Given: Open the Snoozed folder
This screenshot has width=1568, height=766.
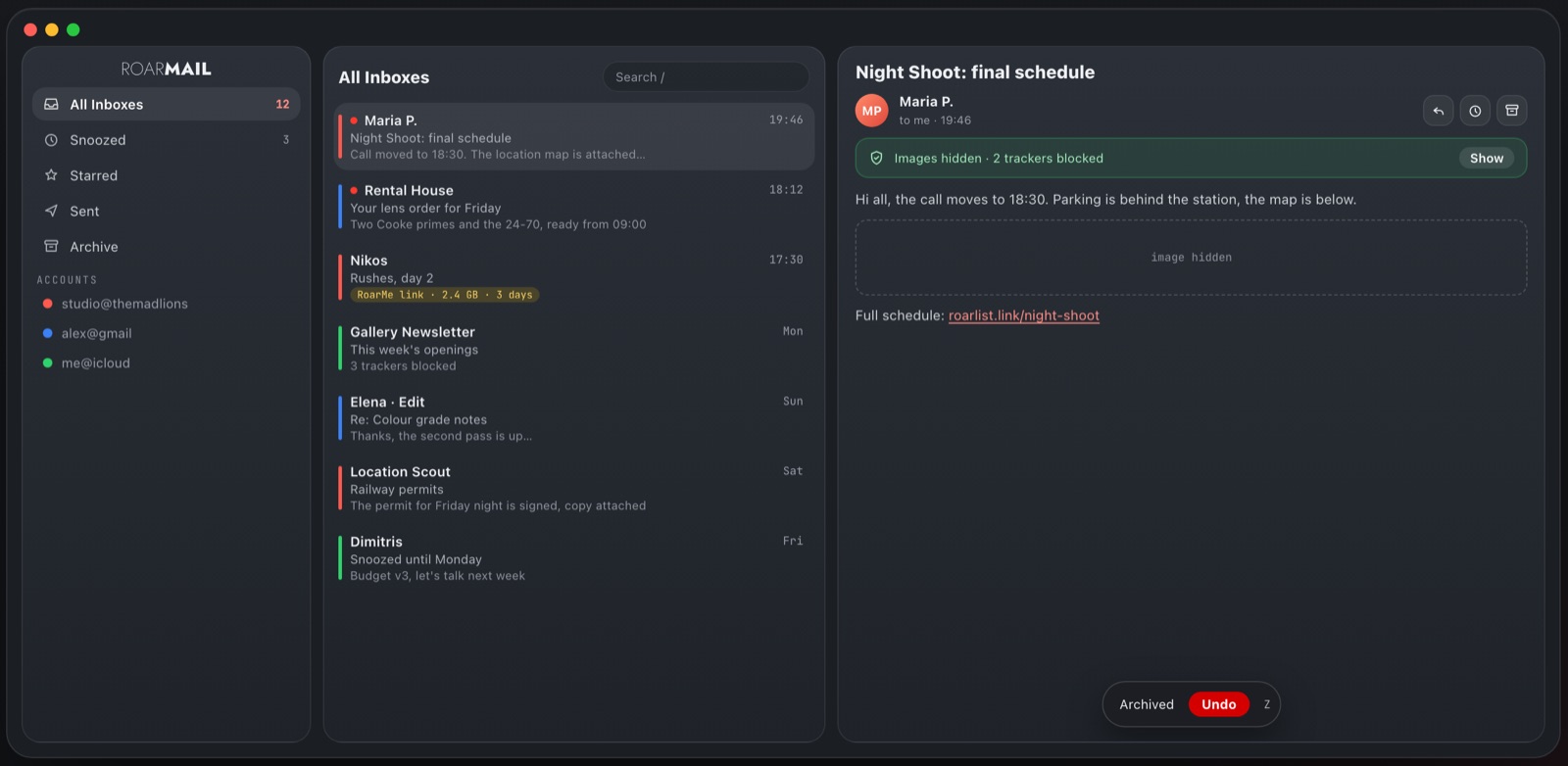Looking at the screenshot, I should click(167, 140).
